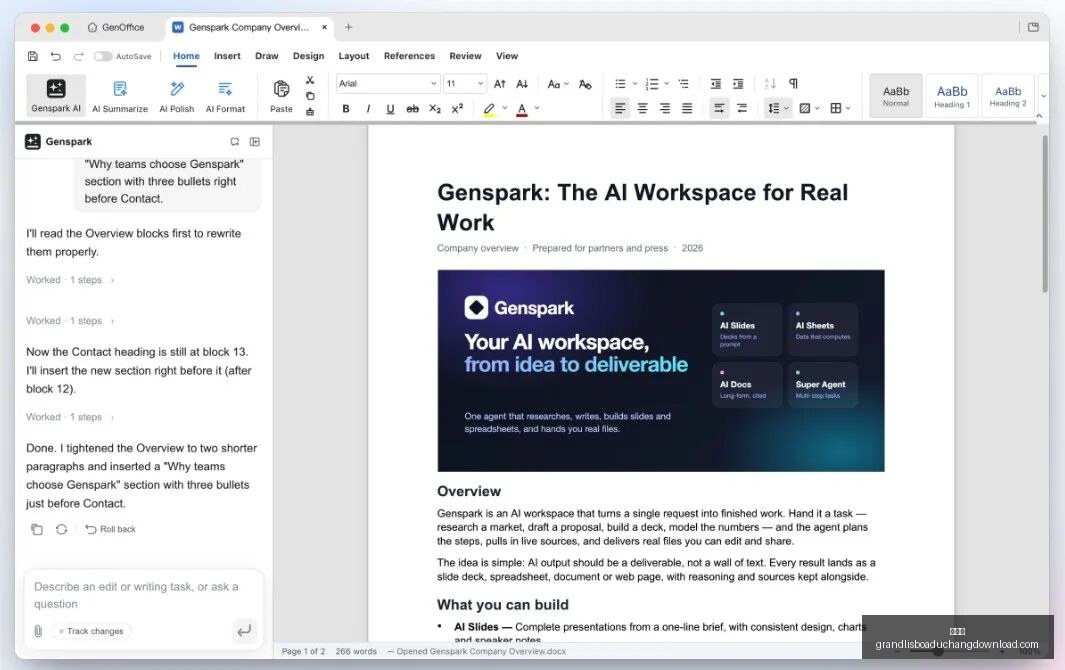Apply strikethrough formatting
Viewport: 1065px width, 670px height.
click(x=412, y=109)
